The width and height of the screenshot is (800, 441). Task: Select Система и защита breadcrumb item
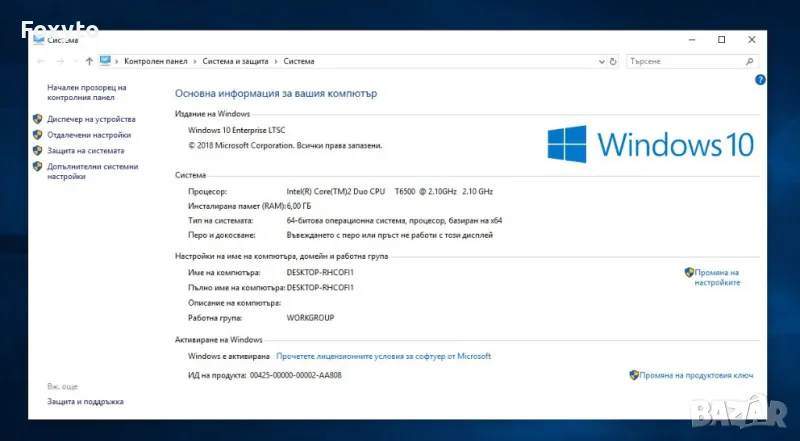click(x=235, y=61)
